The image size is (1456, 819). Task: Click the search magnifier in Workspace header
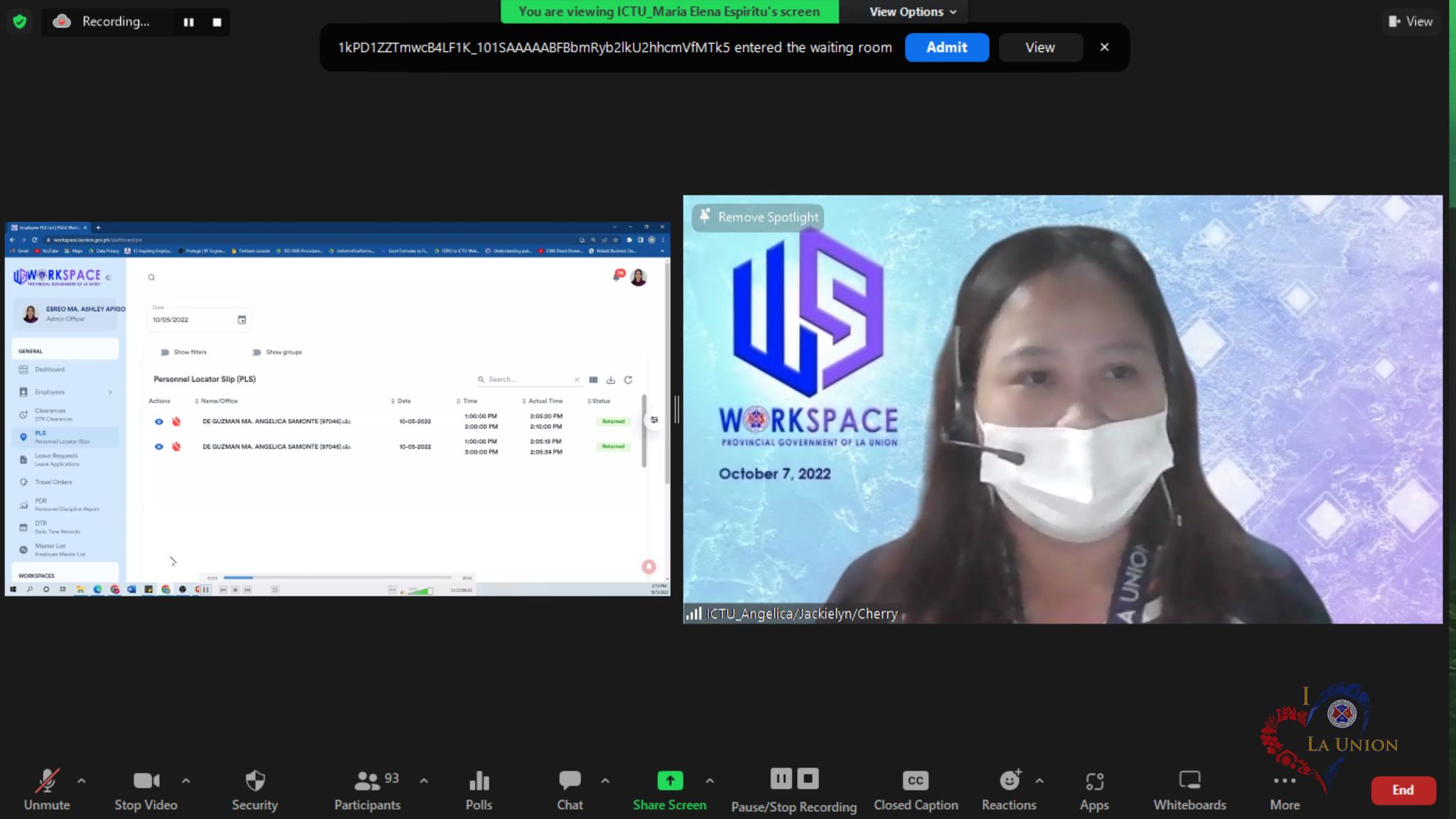tap(151, 277)
